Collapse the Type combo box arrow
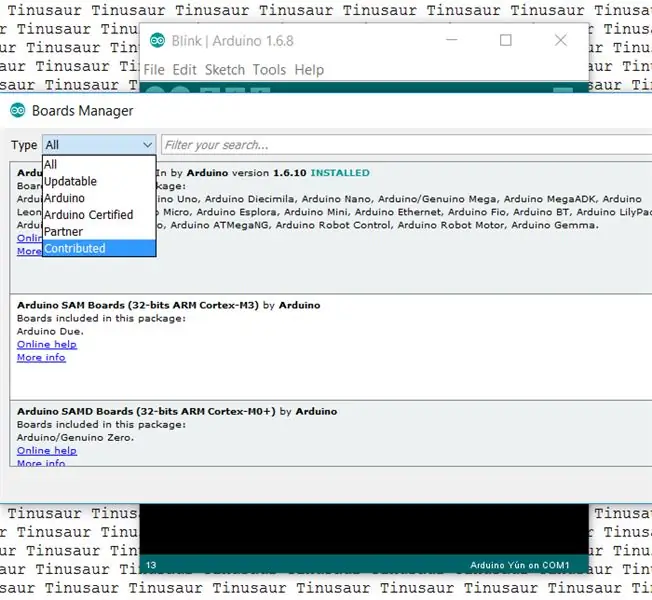652x600 pixels. pos(147,145)
